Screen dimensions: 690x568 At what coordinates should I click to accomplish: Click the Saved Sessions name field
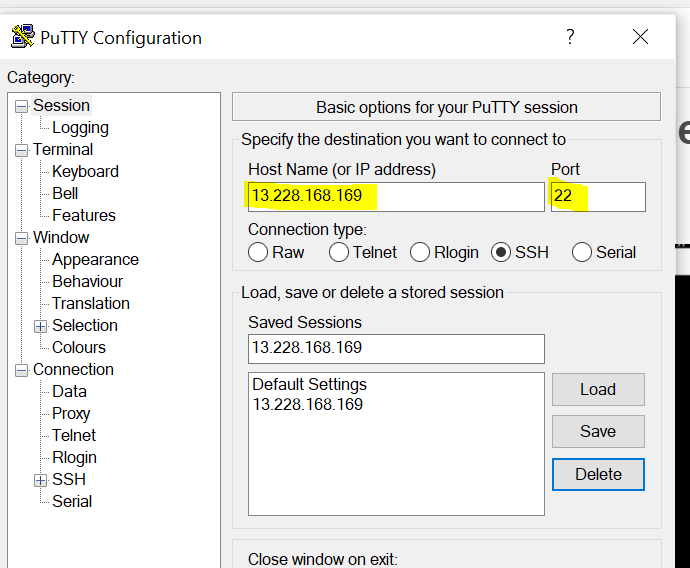(x=396, y=349)
